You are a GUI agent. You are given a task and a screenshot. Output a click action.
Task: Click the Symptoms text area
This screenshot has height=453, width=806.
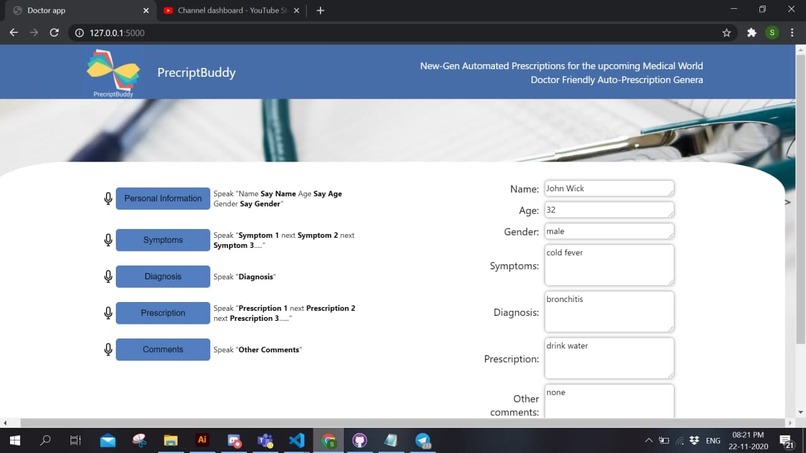609,265
